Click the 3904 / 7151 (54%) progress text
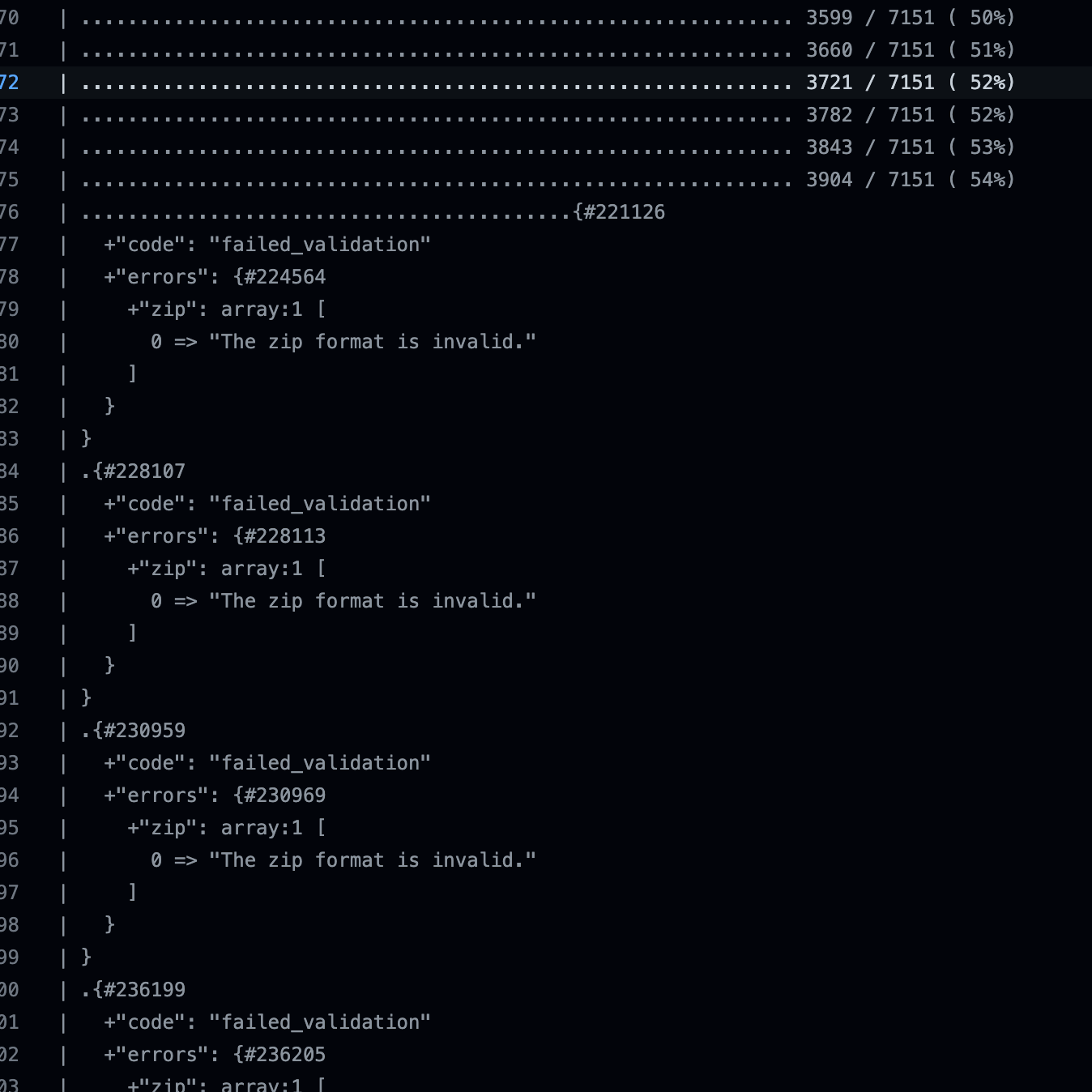This screenshot has width=1092, height=1092. pos(910,180)
